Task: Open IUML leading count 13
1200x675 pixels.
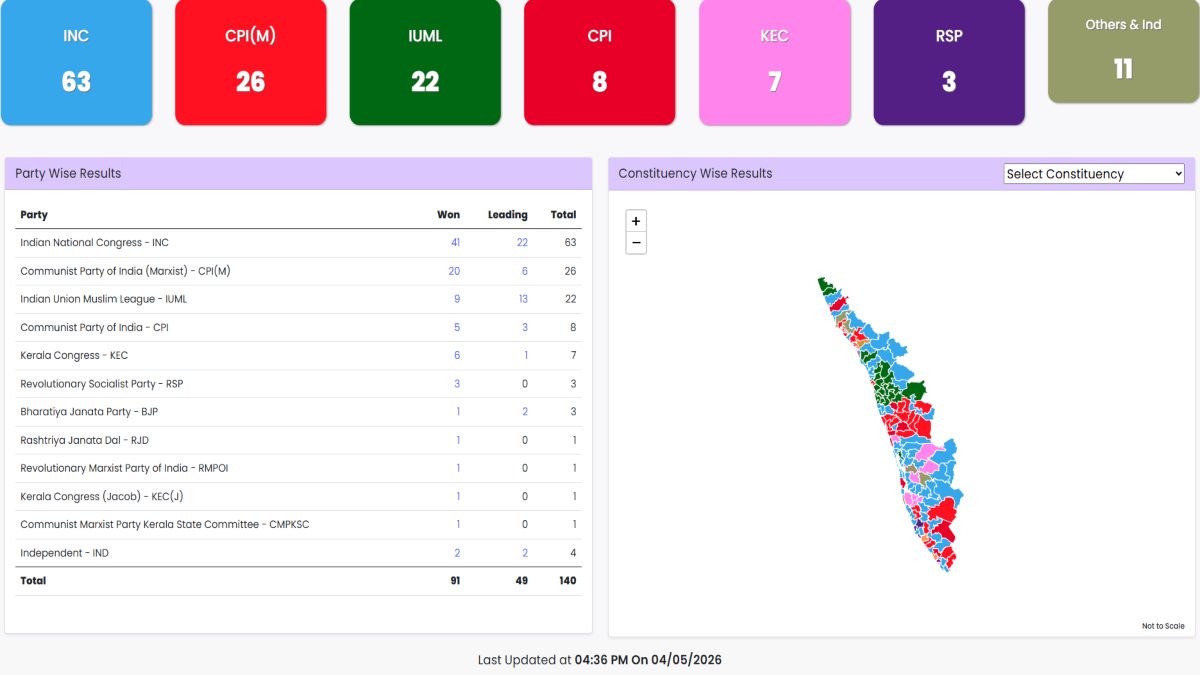Action: (523, 299)
